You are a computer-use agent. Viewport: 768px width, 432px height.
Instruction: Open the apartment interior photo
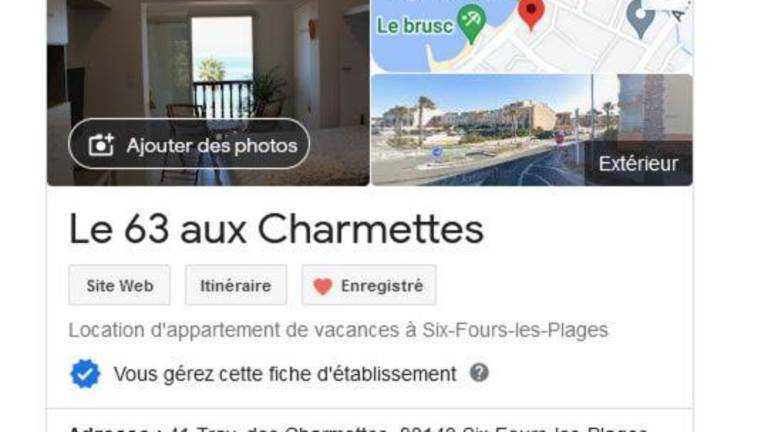(x=208, y=93)
